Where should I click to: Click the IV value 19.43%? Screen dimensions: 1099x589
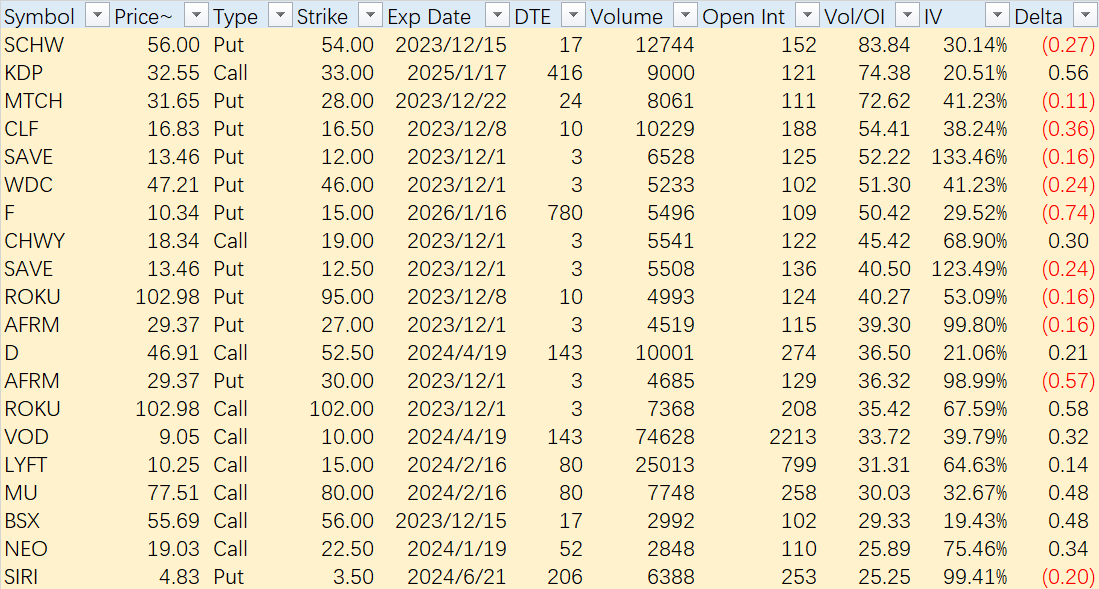click(975, 521)
